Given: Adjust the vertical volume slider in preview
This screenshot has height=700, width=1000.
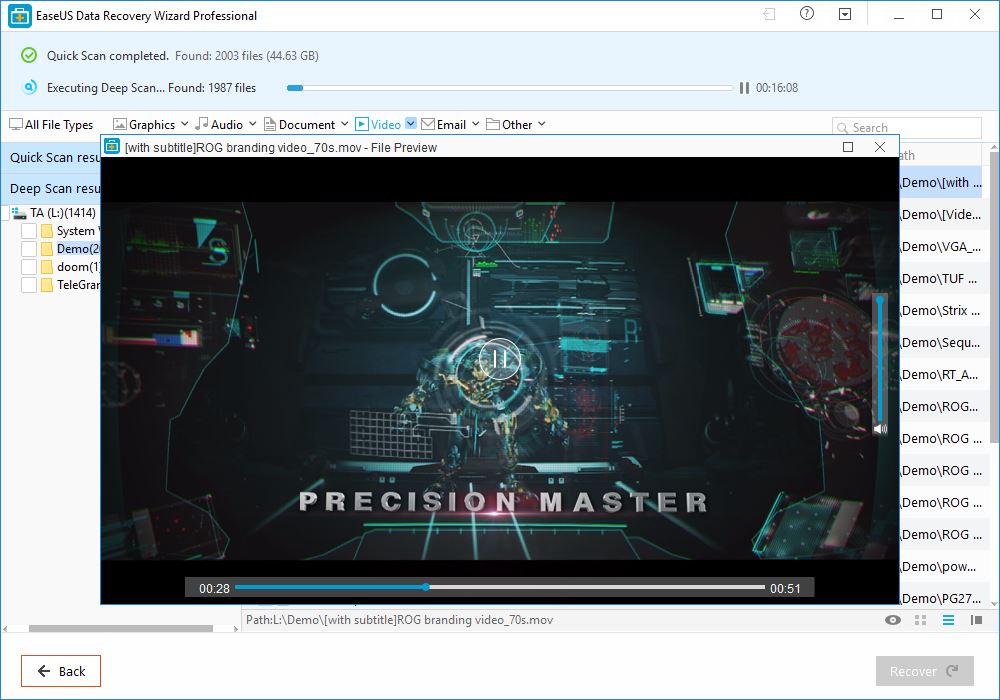Looking at the screenshot, I should 880,358.
